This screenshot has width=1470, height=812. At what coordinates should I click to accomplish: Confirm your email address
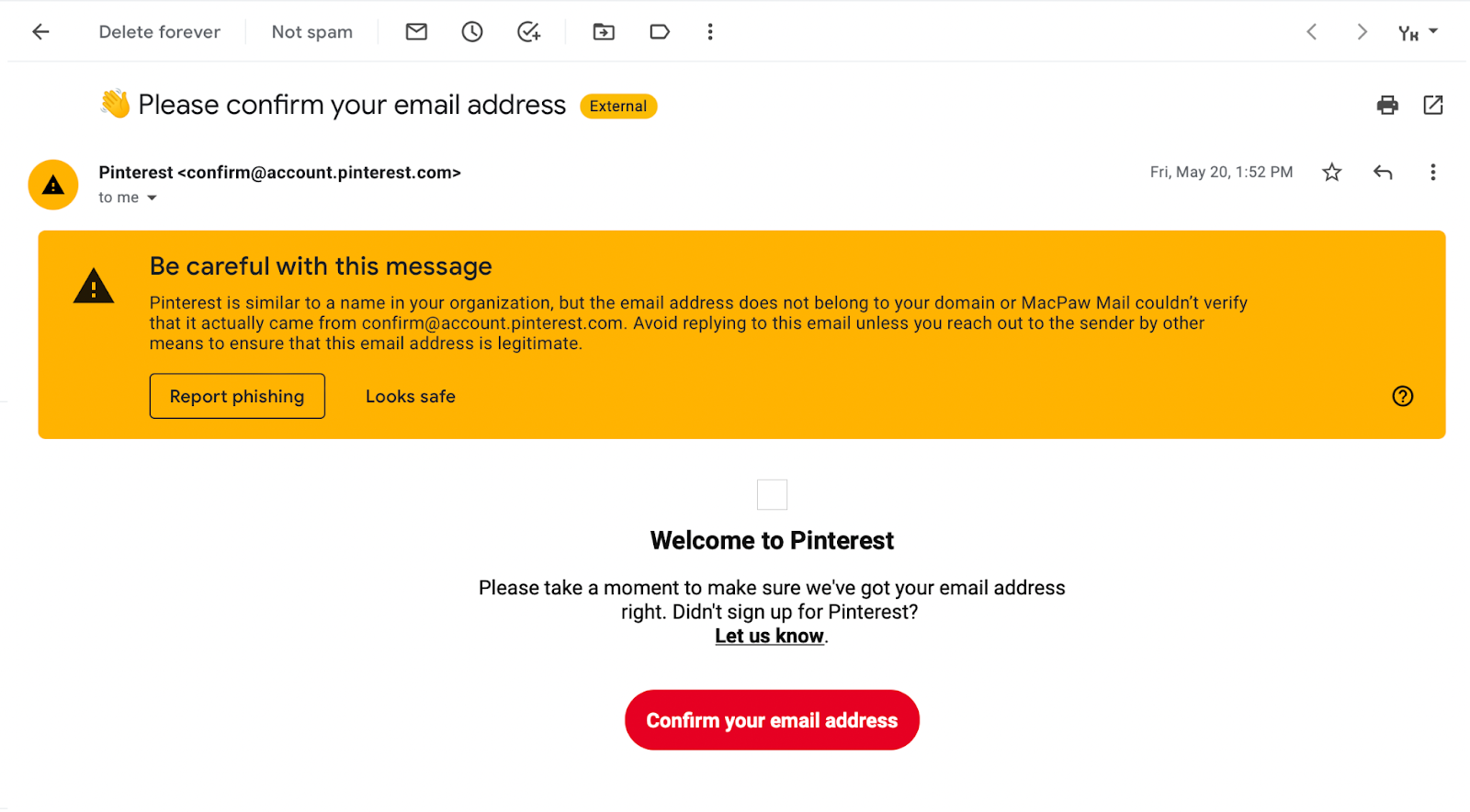click(771, 720)
